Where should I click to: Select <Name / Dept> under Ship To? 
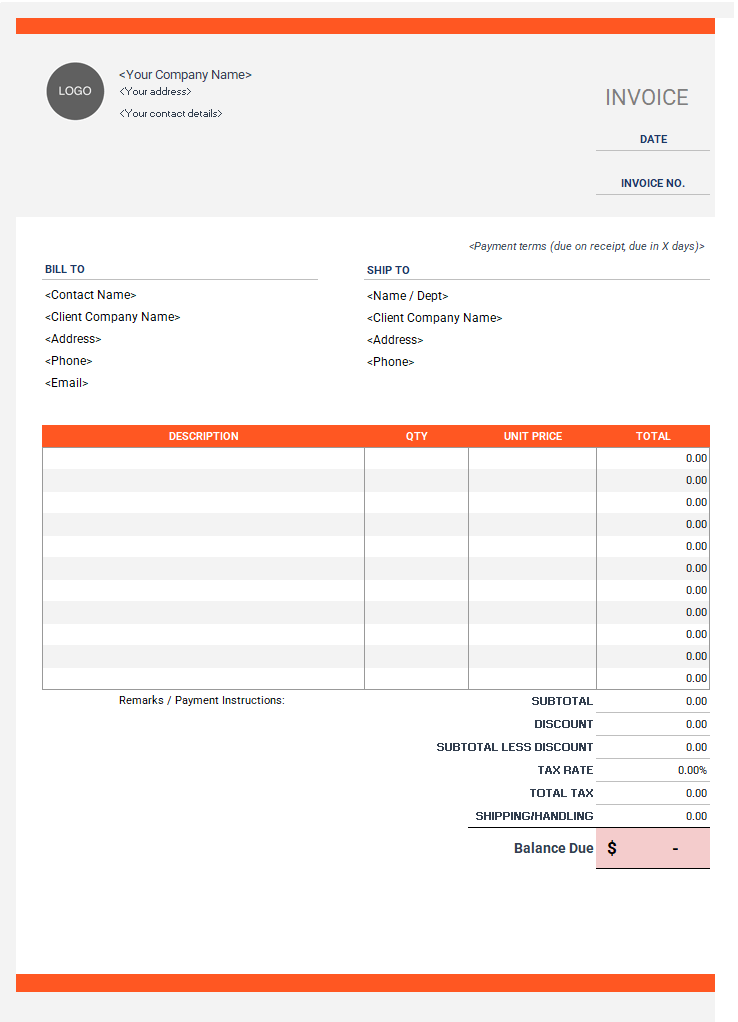pyautogui.click(x=407, y=296)
